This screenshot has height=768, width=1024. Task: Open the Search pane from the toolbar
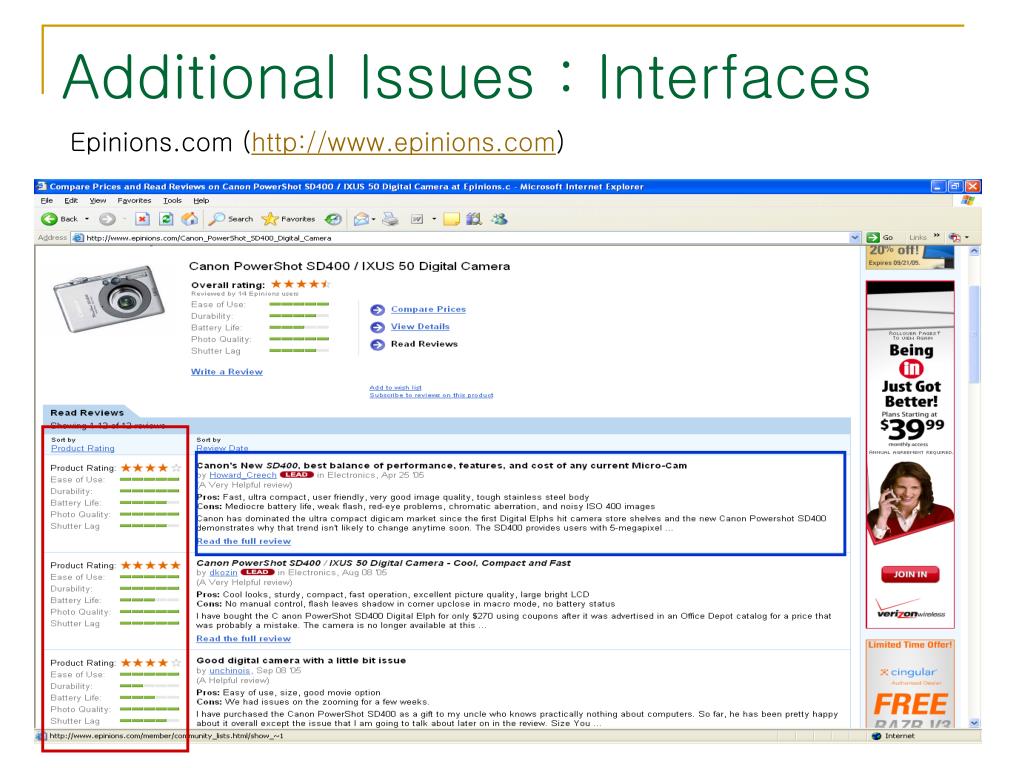pyautogui.click(x=231, y=219)
